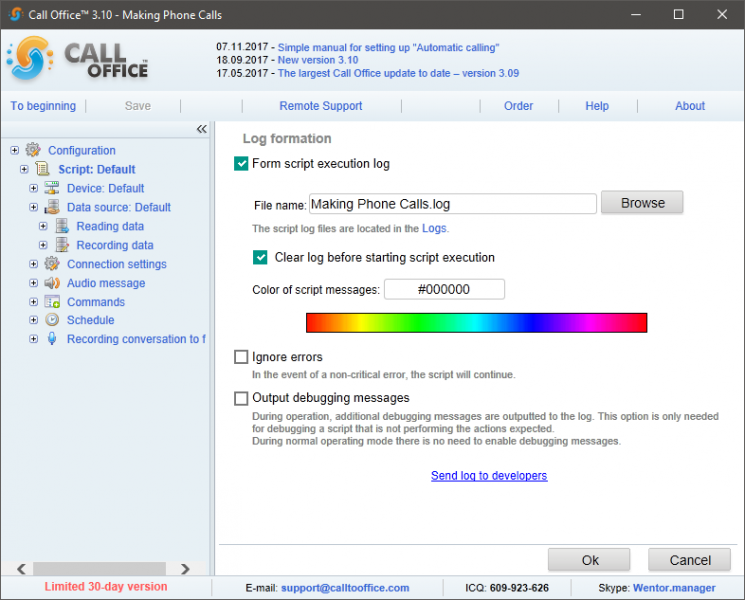
Task: Select Commands tree item label
Action: (x=96, y=302)
